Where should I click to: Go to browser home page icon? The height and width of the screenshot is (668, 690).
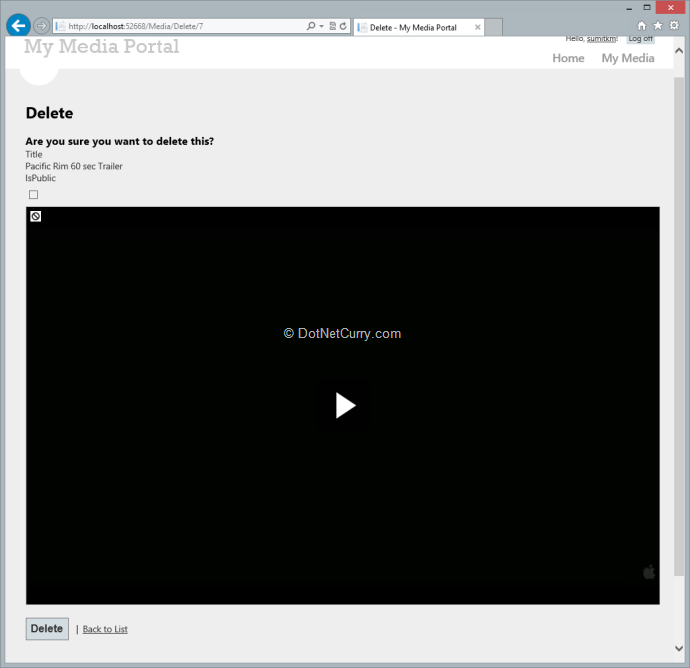point(642,26)
